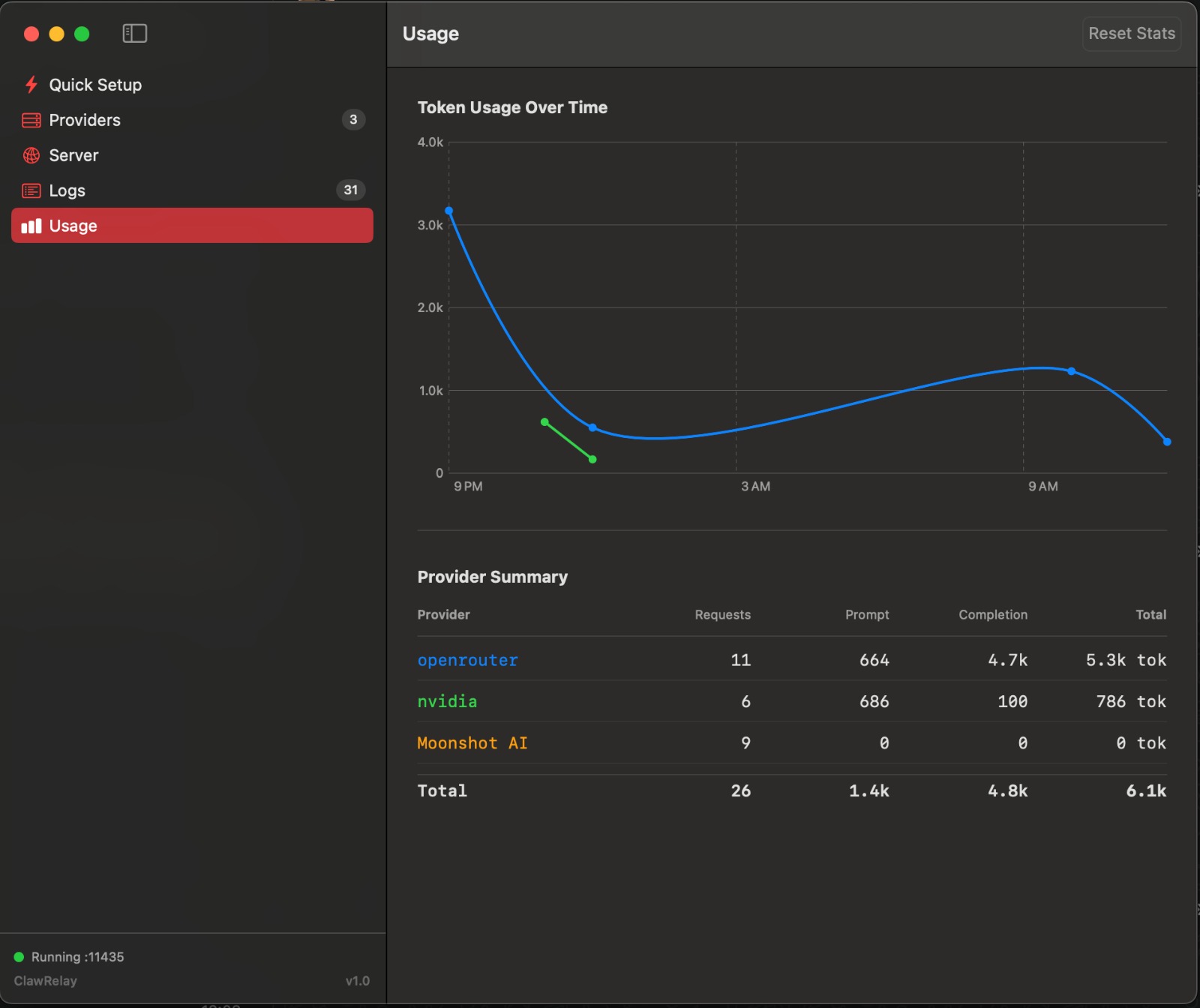Click nvidia prompt value 686
This screenshot has width=1200, height=1008.
tap(874, 701)
